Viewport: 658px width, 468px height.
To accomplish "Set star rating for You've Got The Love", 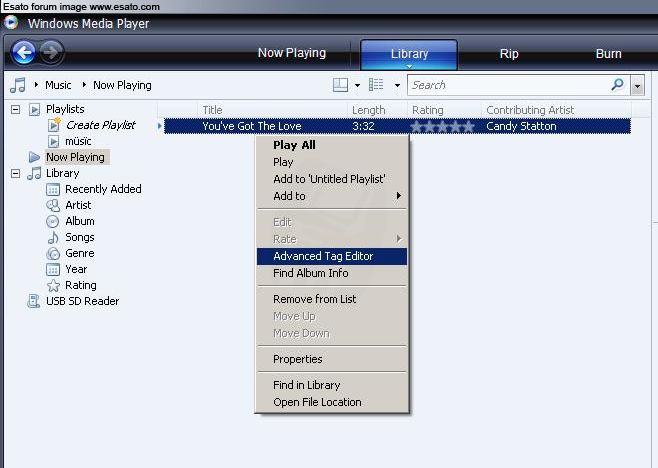I will coord(442,126).
